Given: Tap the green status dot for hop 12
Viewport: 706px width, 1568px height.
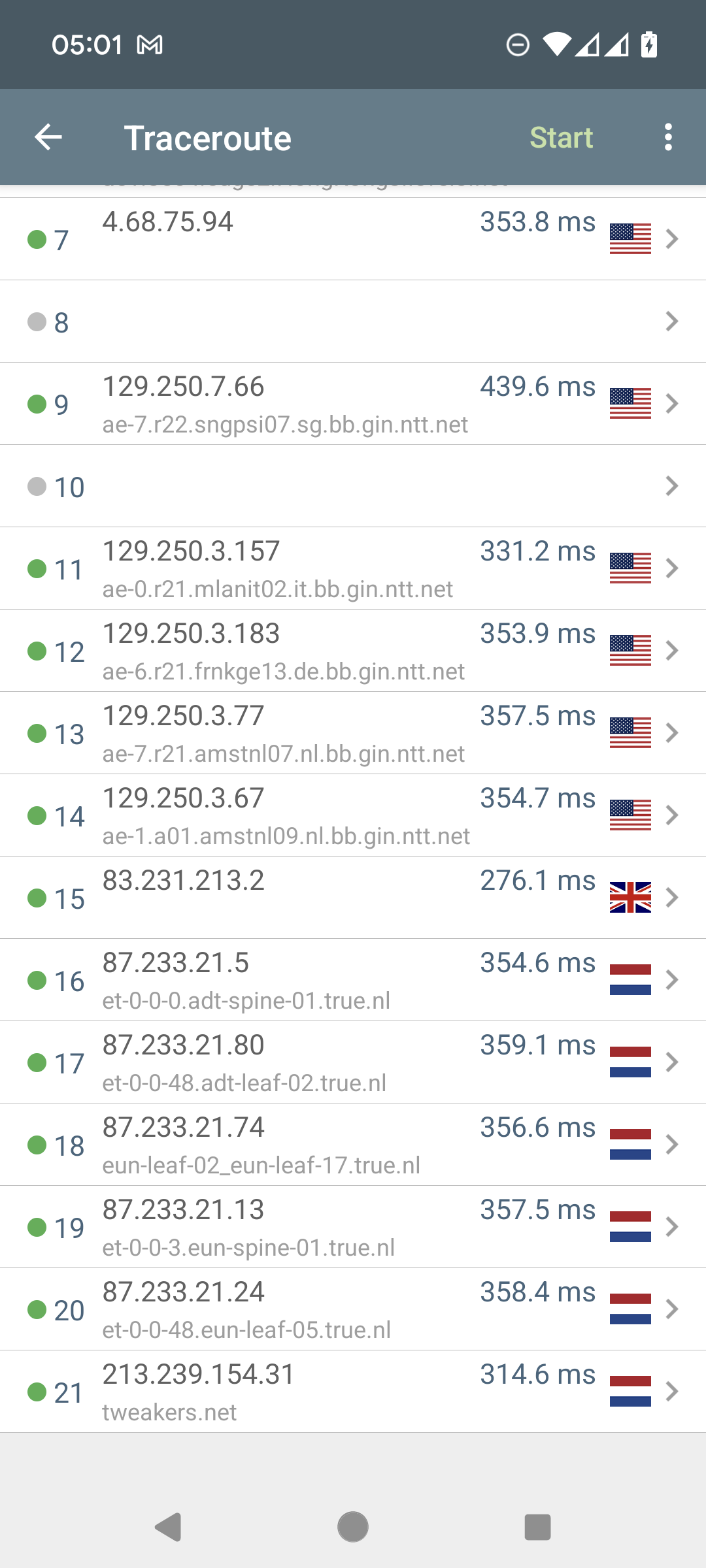Looking at the screenshot, I should pyautogui.click(x=37, y=651).
